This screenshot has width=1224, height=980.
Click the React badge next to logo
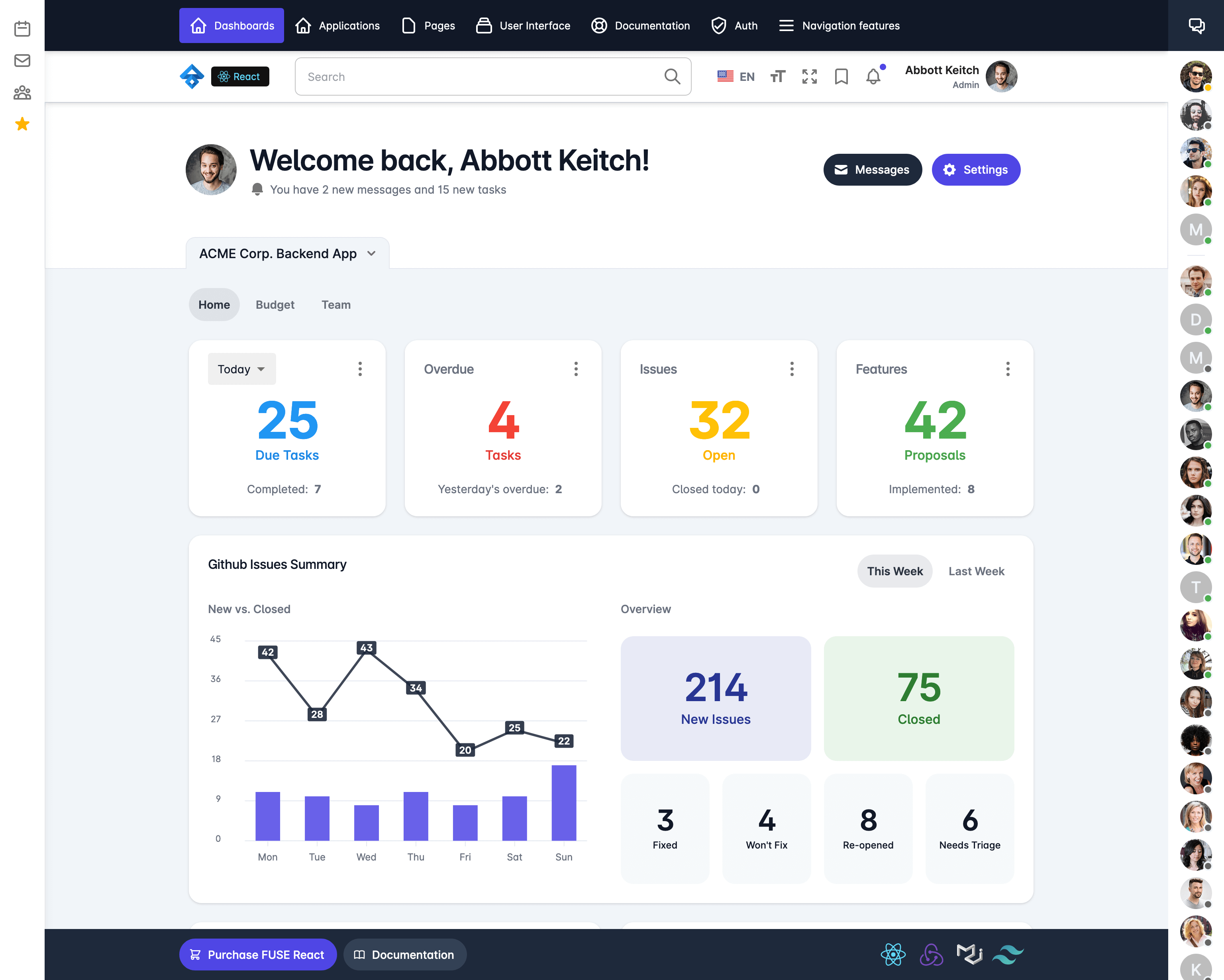click(x=240, y=76)
